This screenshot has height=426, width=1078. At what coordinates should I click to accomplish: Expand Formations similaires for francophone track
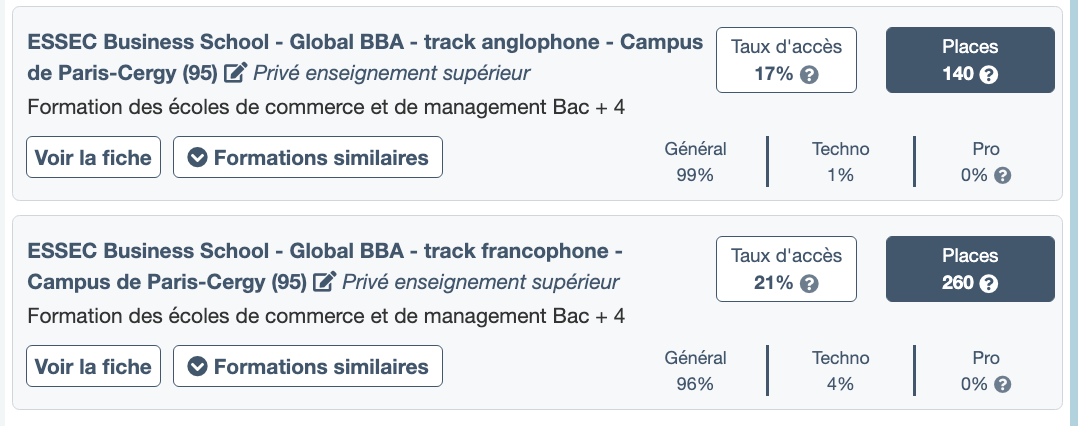308,366
